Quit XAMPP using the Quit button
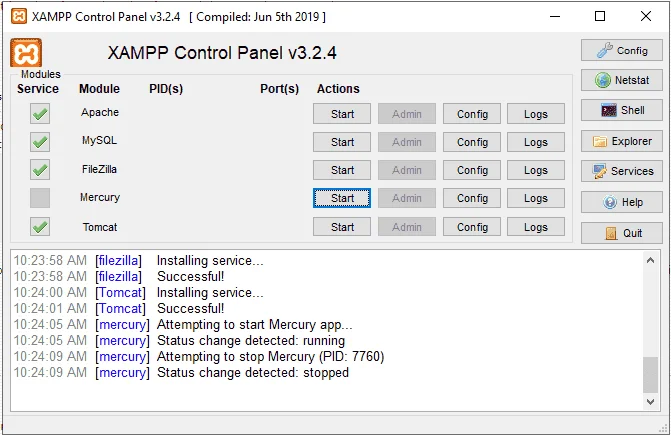 coord(621,233)
